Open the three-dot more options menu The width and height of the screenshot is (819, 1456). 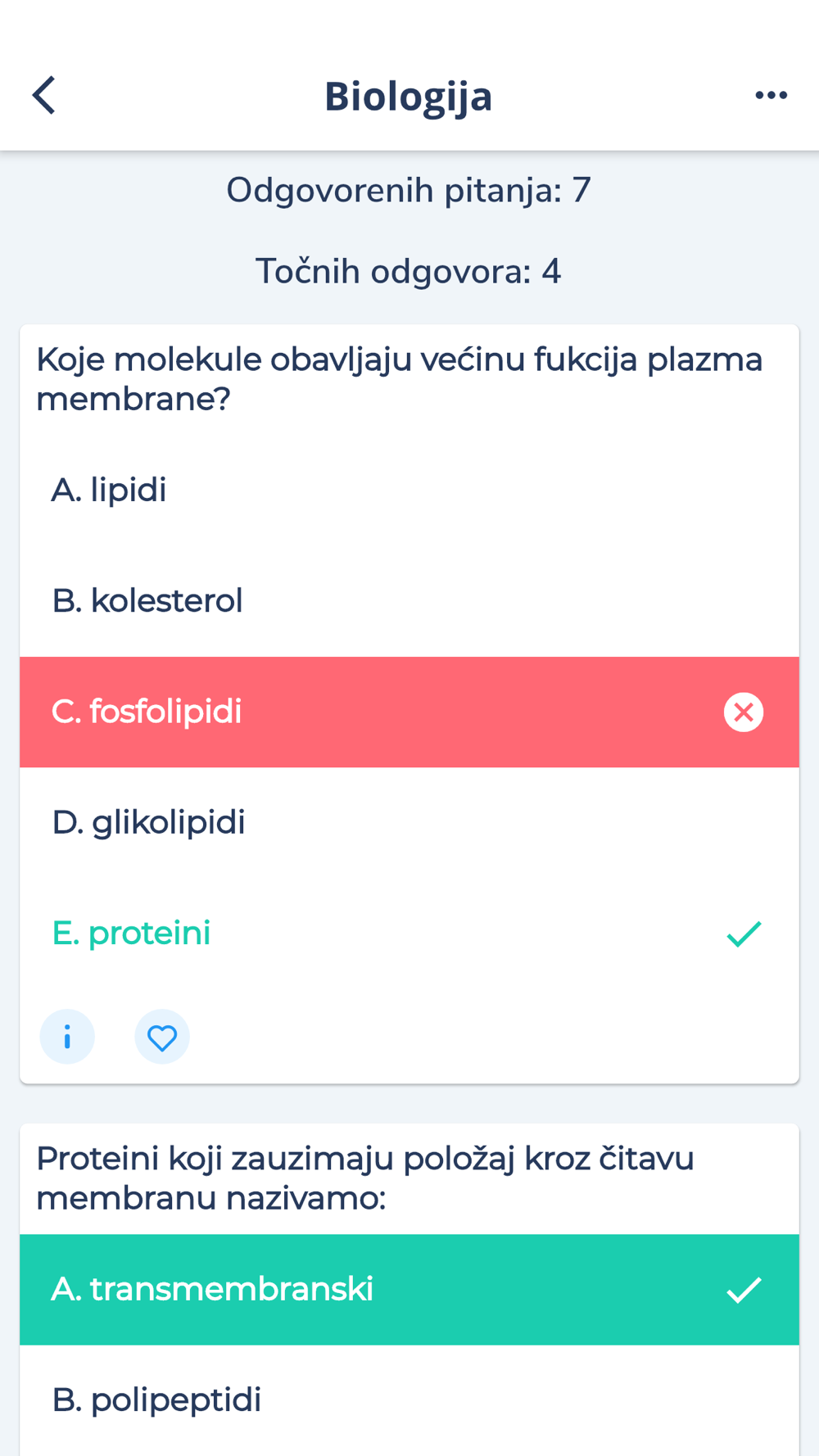coord(771,96)
